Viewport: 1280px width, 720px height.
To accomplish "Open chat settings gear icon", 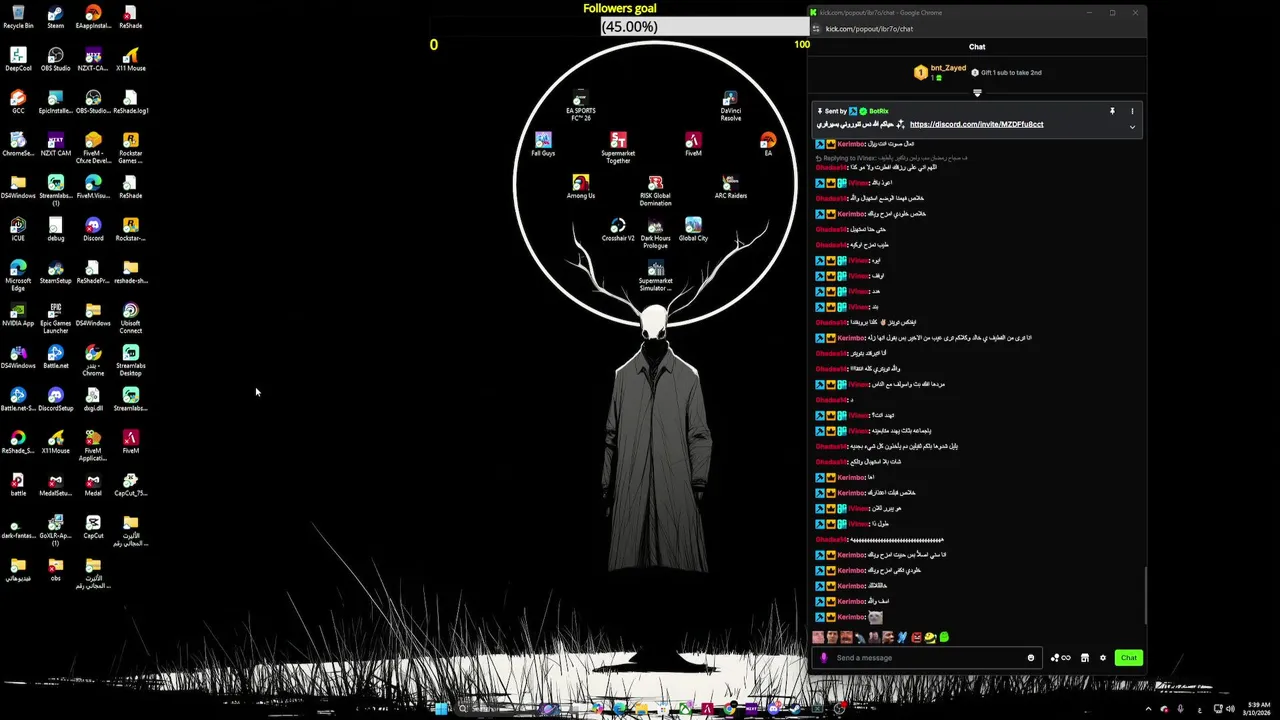I will 1103,658.
